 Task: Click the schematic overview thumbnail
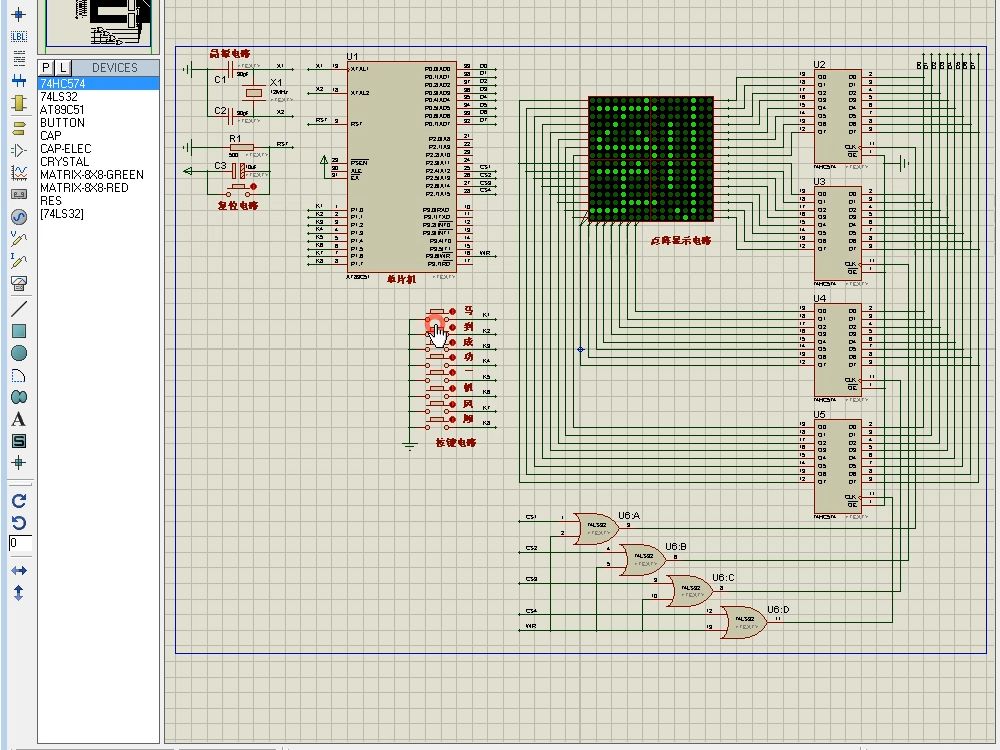click(x=98, y=25)
